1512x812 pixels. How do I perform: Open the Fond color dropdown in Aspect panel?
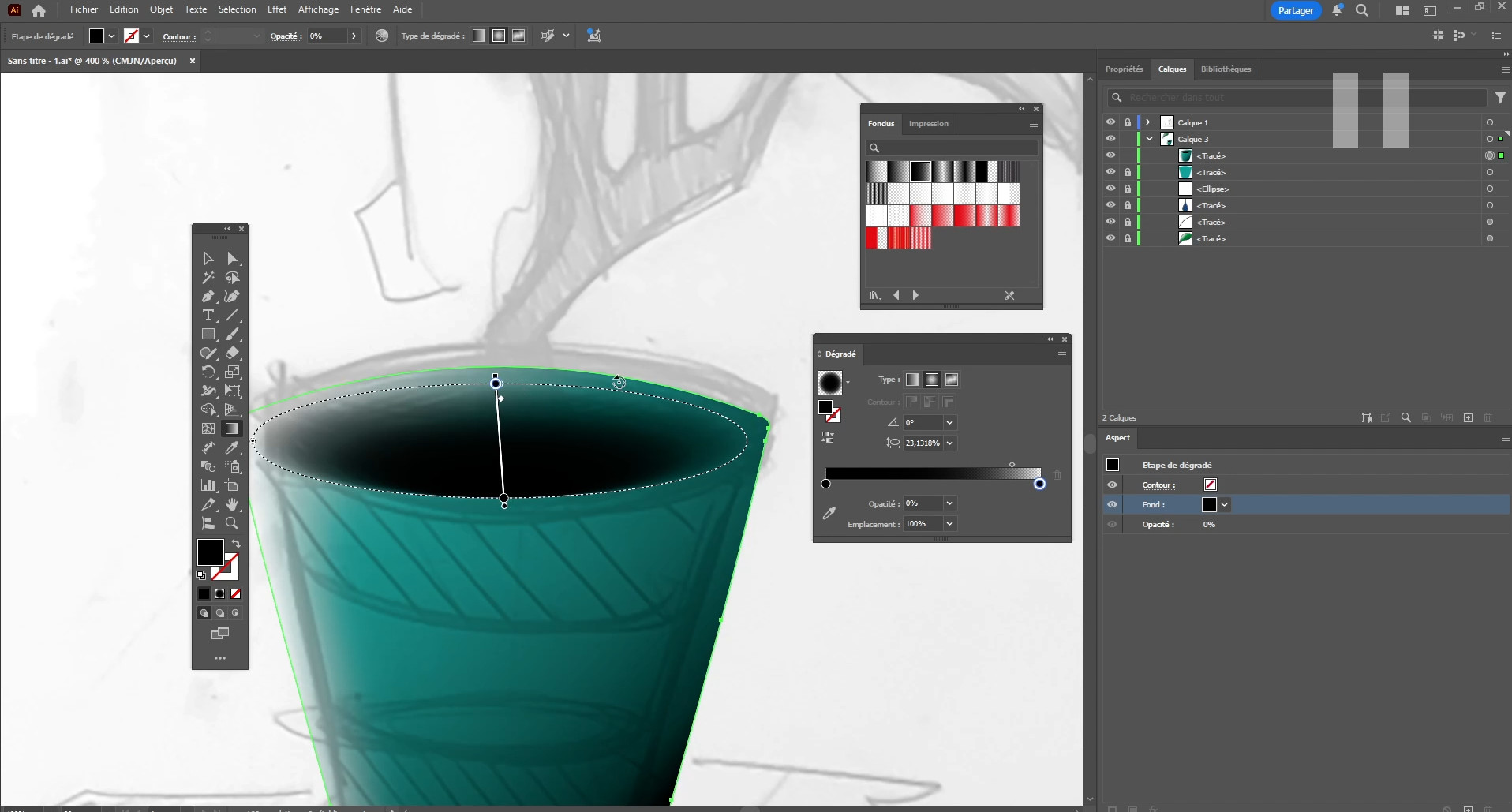pyautogui.click(x=1225, y=505)
